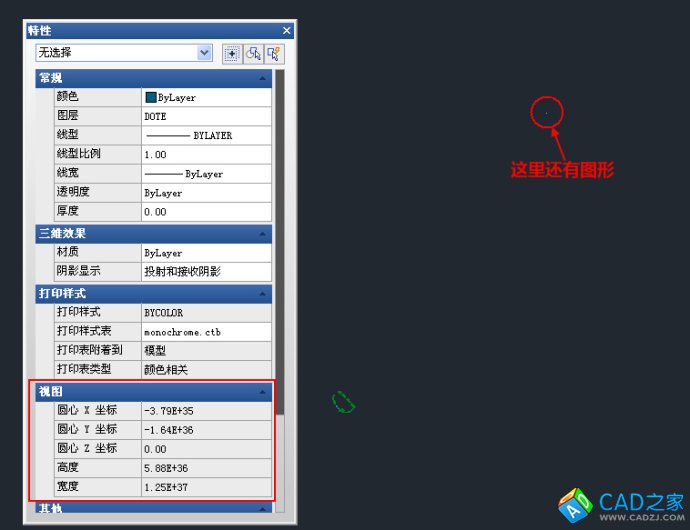Close the 特性 properties palette

click(x=287, y=31)
